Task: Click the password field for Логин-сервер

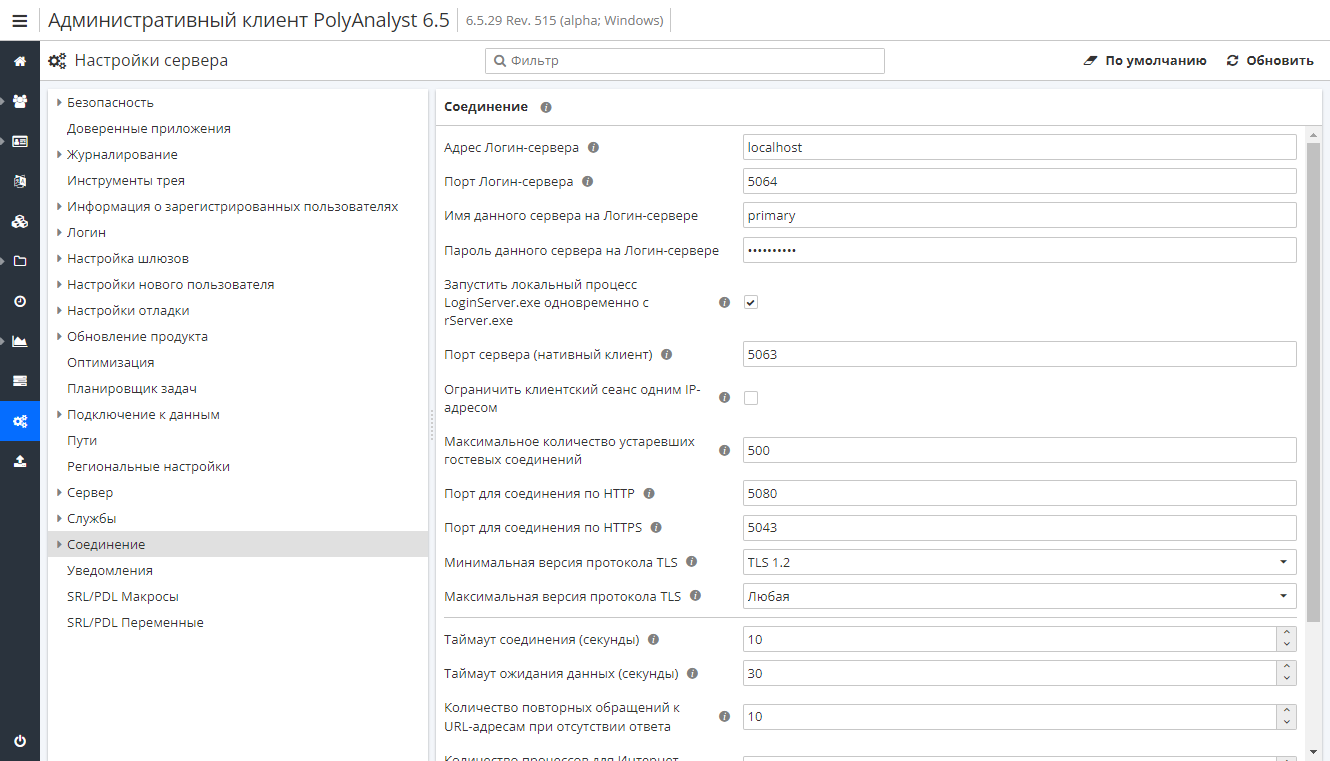Action: coord(1020,250)
